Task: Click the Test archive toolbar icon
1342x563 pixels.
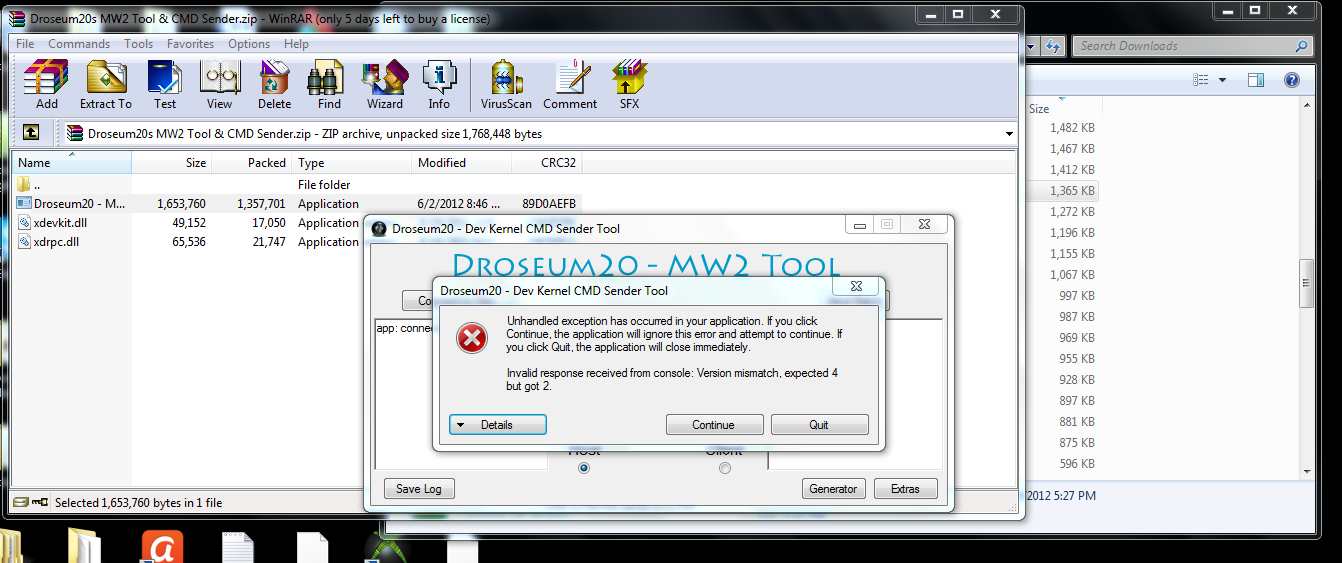Action: click(x=164, y=84)
